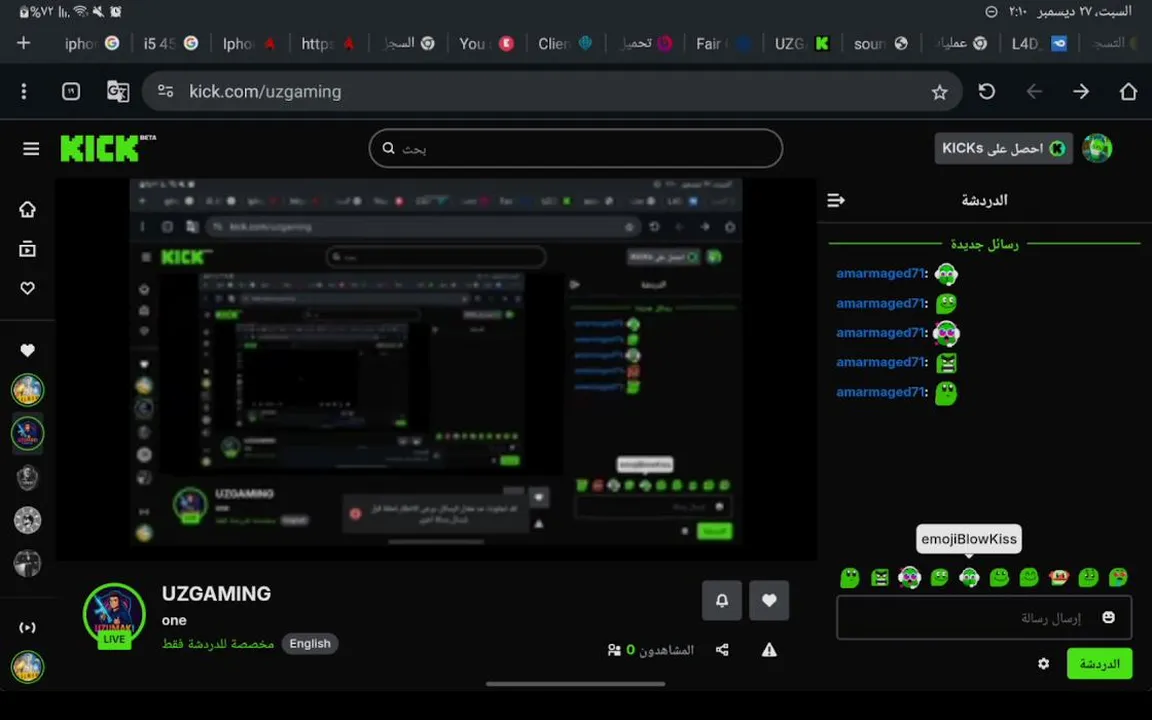Screen dimensions: 1152x720
Task: Open the outlined heart Following sidebar icon
Action: click(27, 288)
